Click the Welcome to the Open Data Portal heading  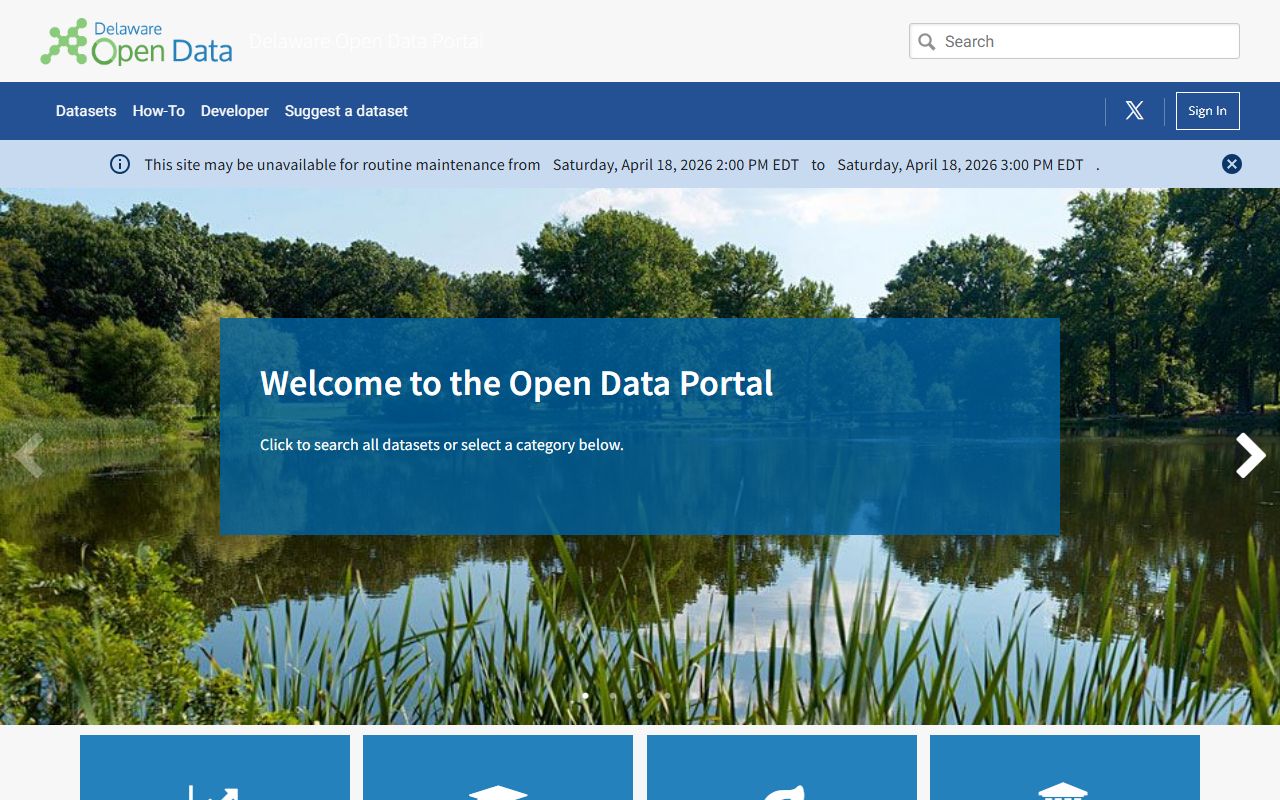[x=517, y=383]
